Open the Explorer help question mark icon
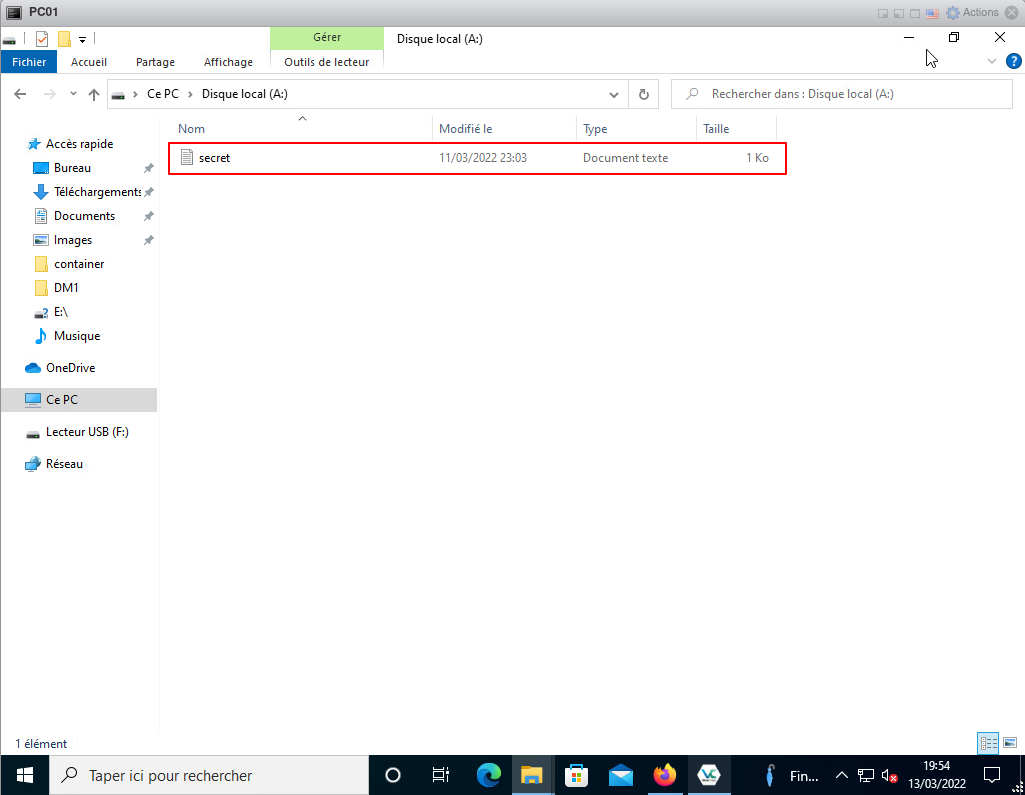 coord(1013,62)
